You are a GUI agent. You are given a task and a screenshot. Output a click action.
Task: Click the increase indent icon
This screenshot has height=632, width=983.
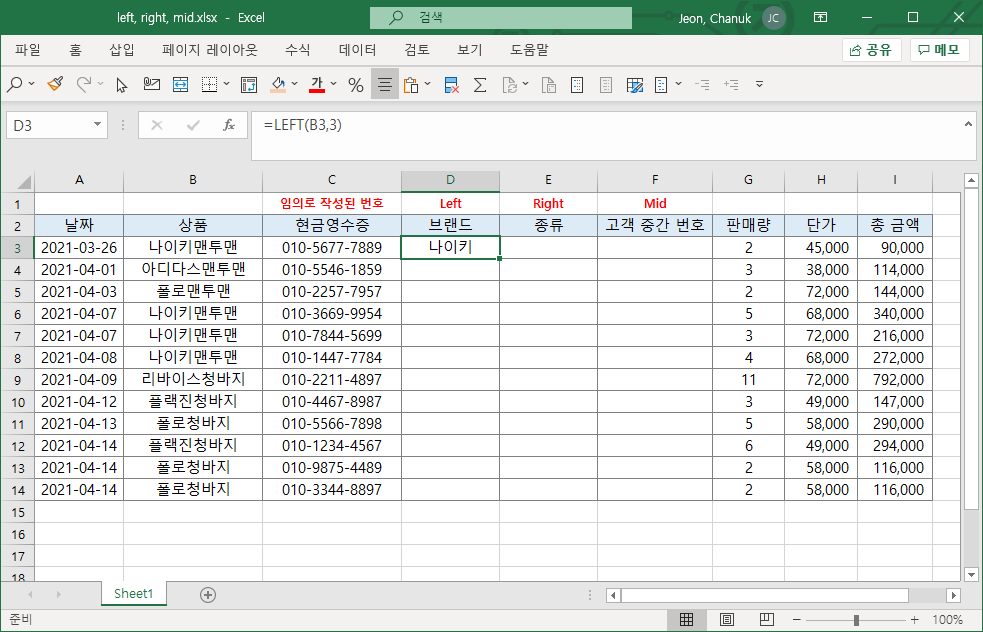(x=731, y=84)
